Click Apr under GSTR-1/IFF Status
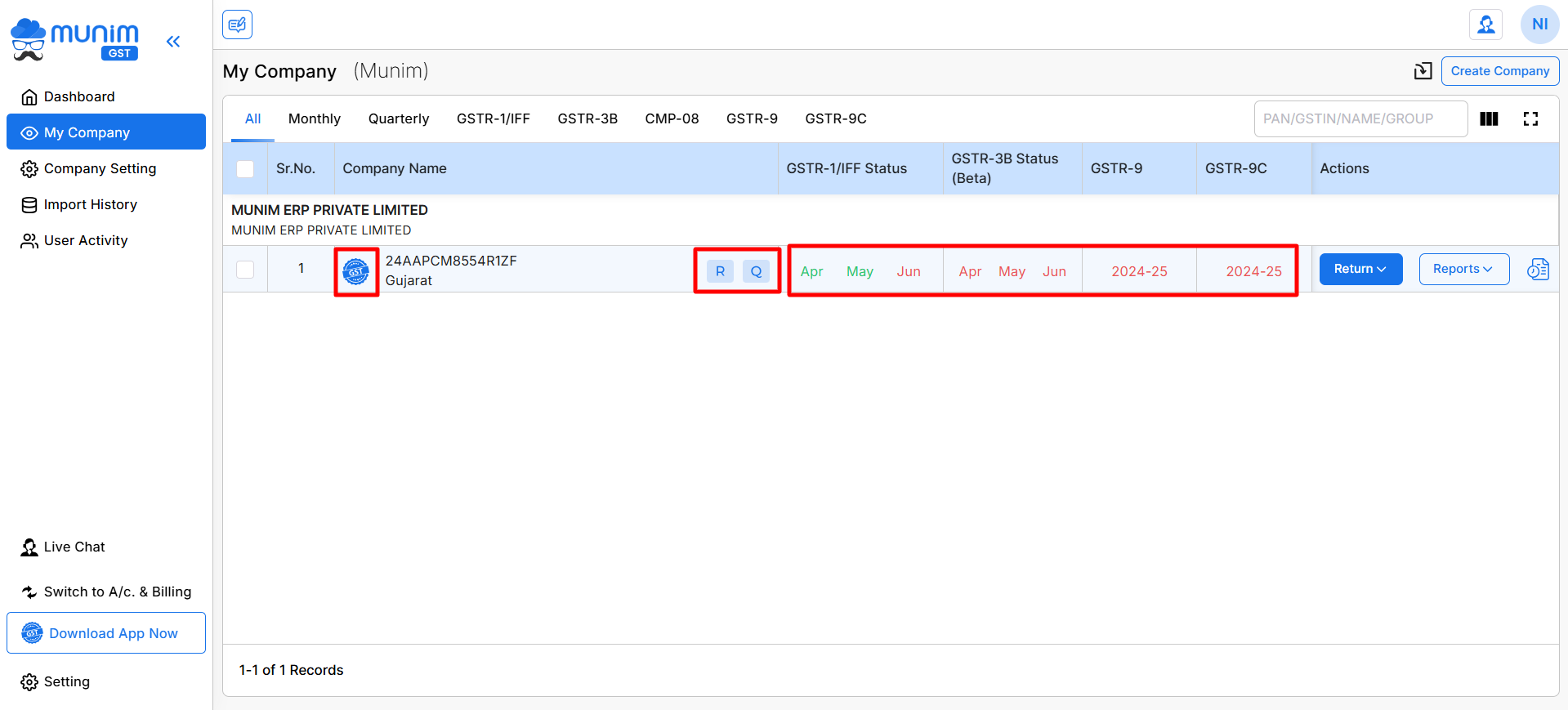Screen dimensions: 1568x710 point(811,272)
